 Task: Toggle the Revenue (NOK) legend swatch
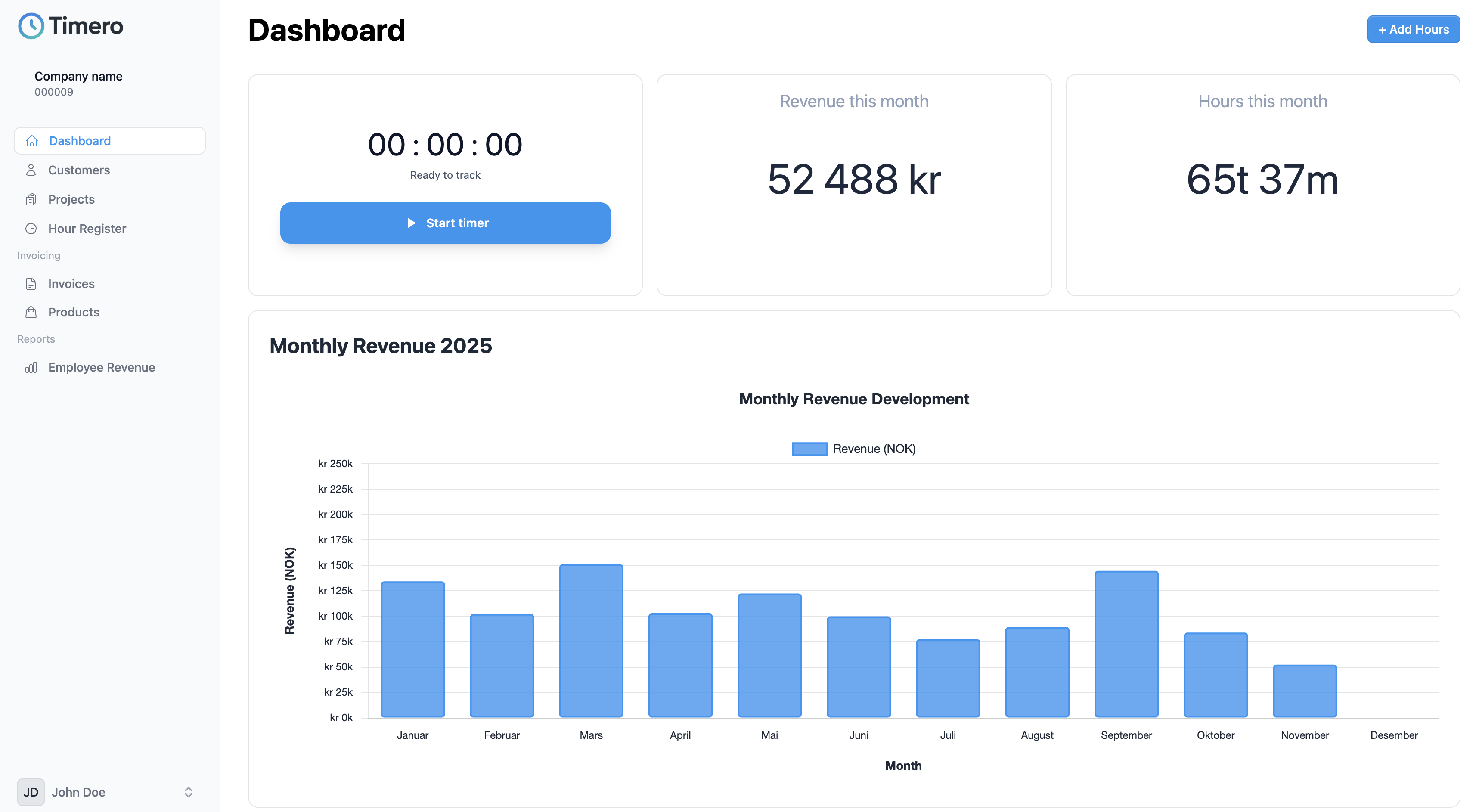click(809, 449)
